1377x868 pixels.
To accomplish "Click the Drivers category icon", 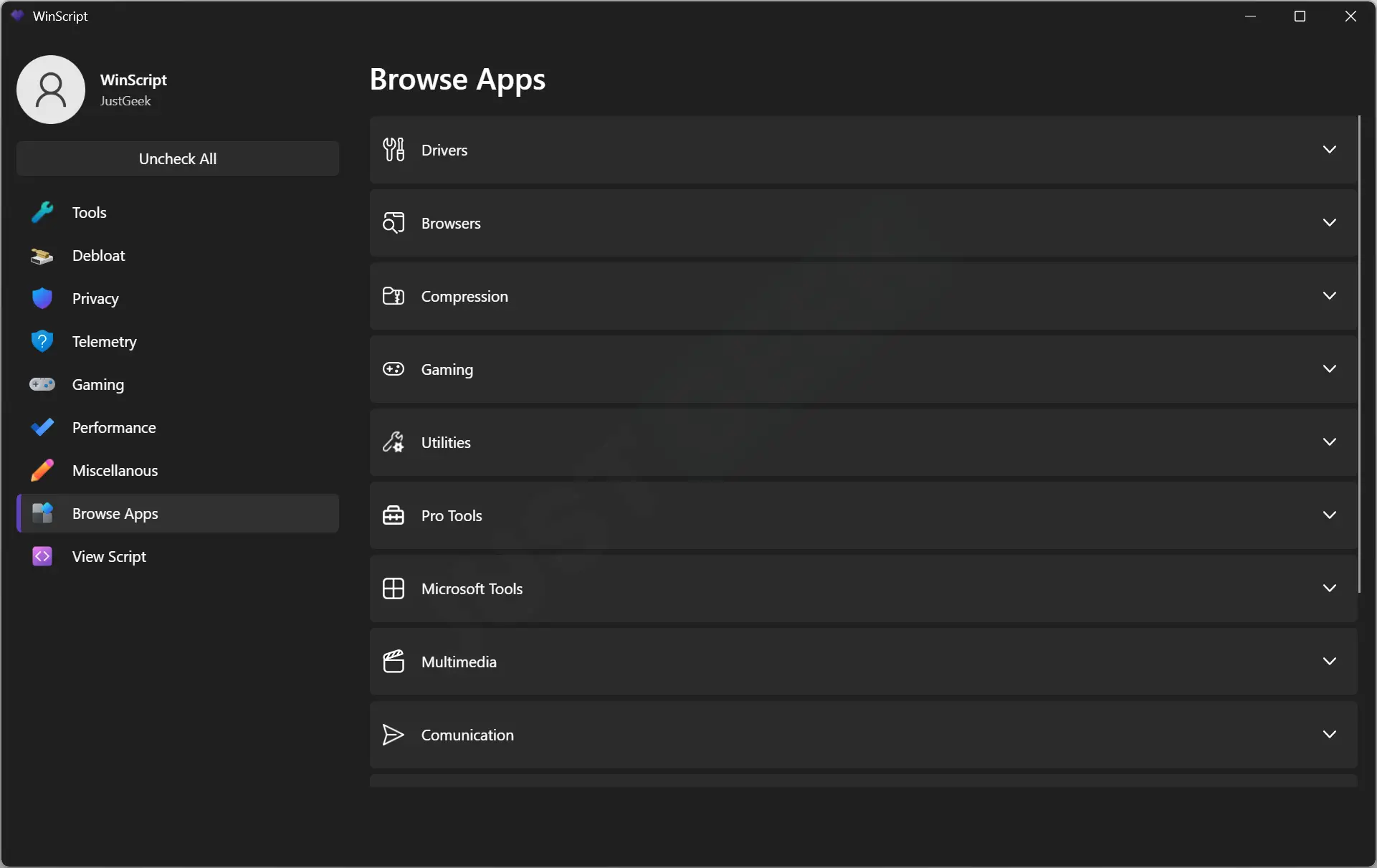I will click(x=394, y=149).
